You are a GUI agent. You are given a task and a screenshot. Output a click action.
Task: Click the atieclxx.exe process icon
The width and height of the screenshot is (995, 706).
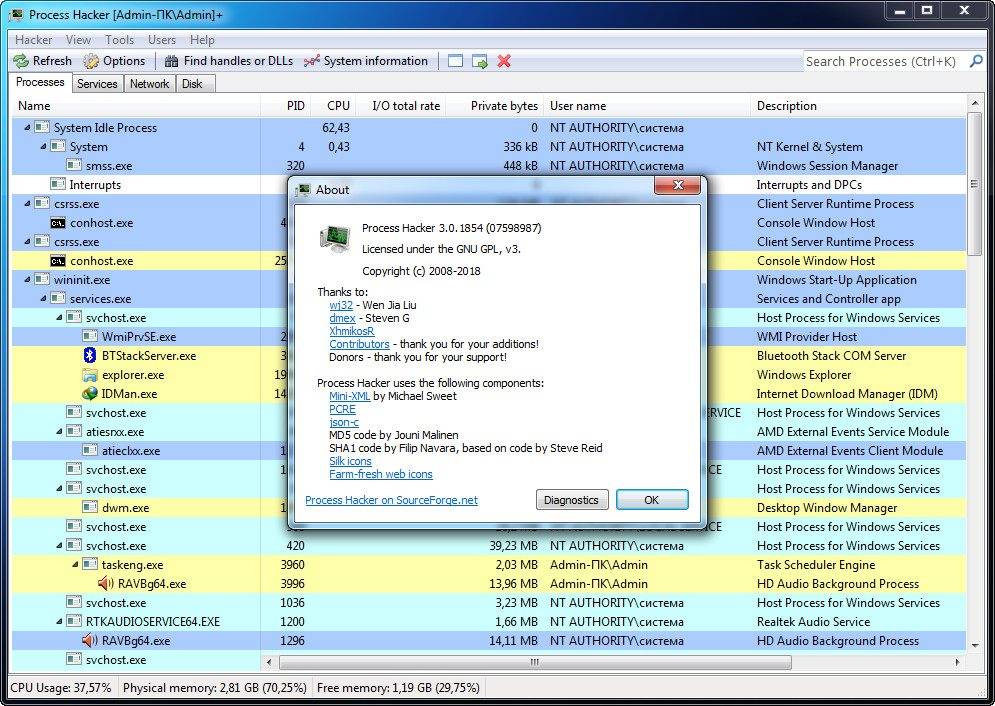tap(90, 450)
